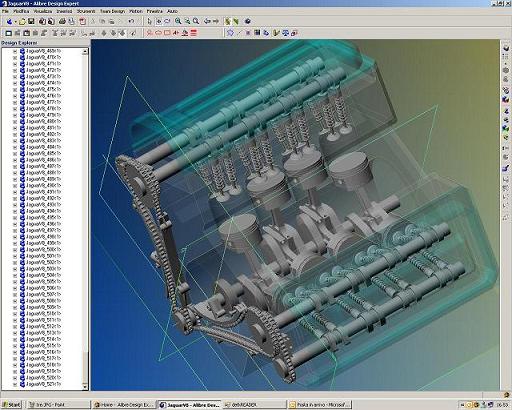
Task: Click the Design Explorer scroll up arrow
Action: 85,52
